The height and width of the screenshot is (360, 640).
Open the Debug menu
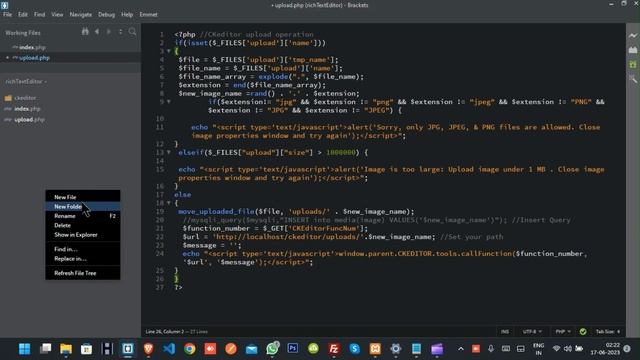click(106, 14)
